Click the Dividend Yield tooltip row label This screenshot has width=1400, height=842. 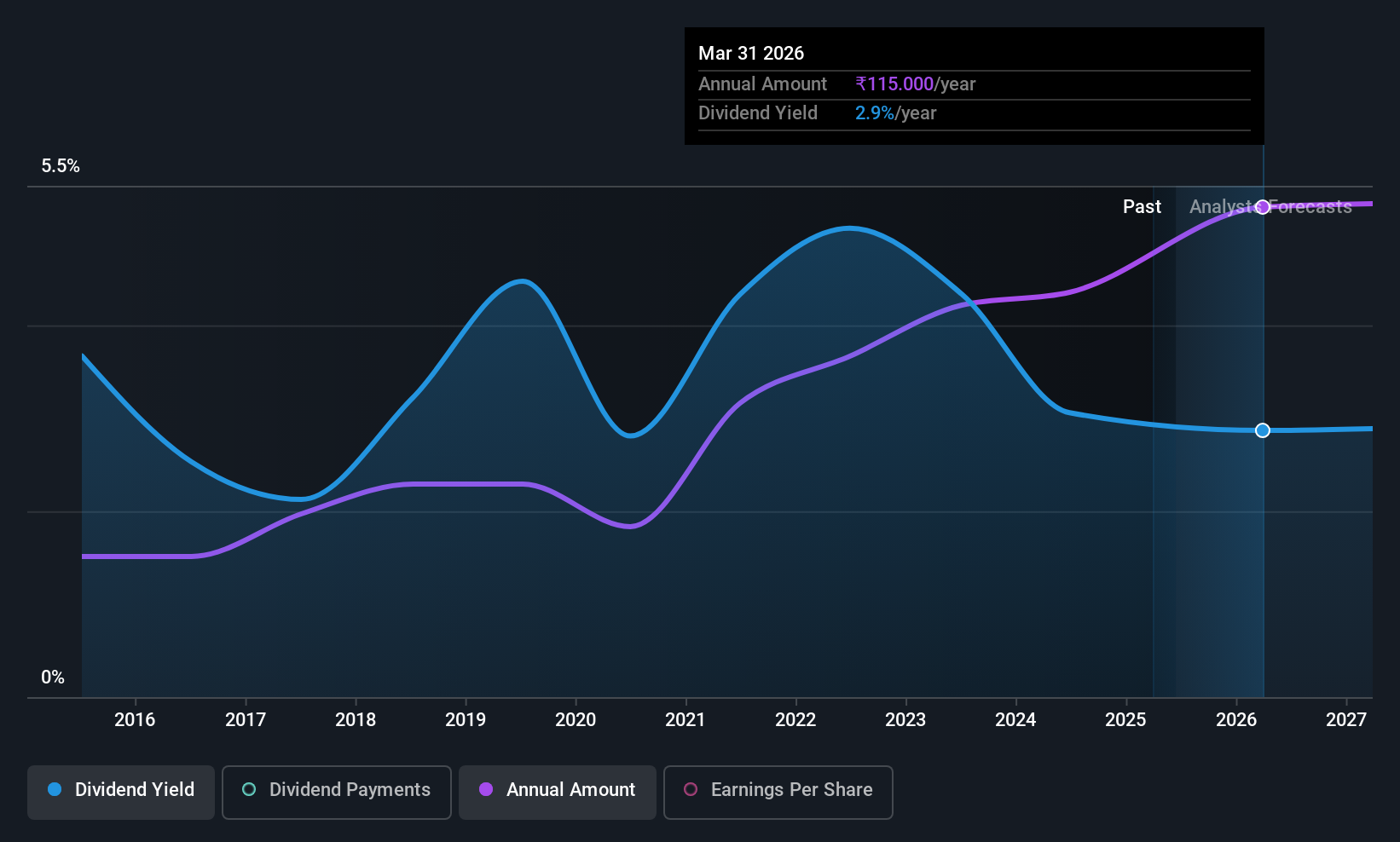tap(758, 113)
